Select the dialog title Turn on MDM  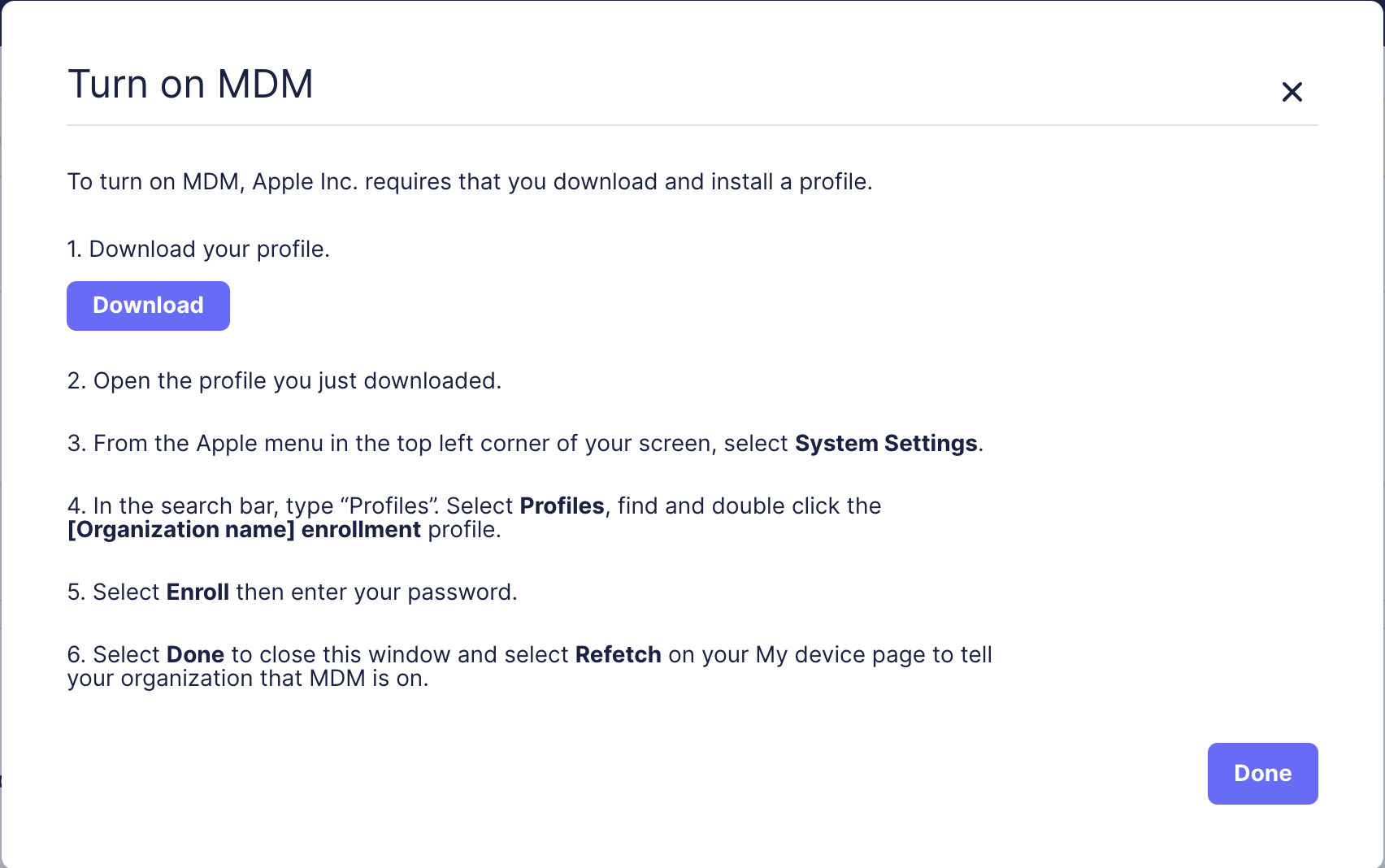[x=190, y=83]
